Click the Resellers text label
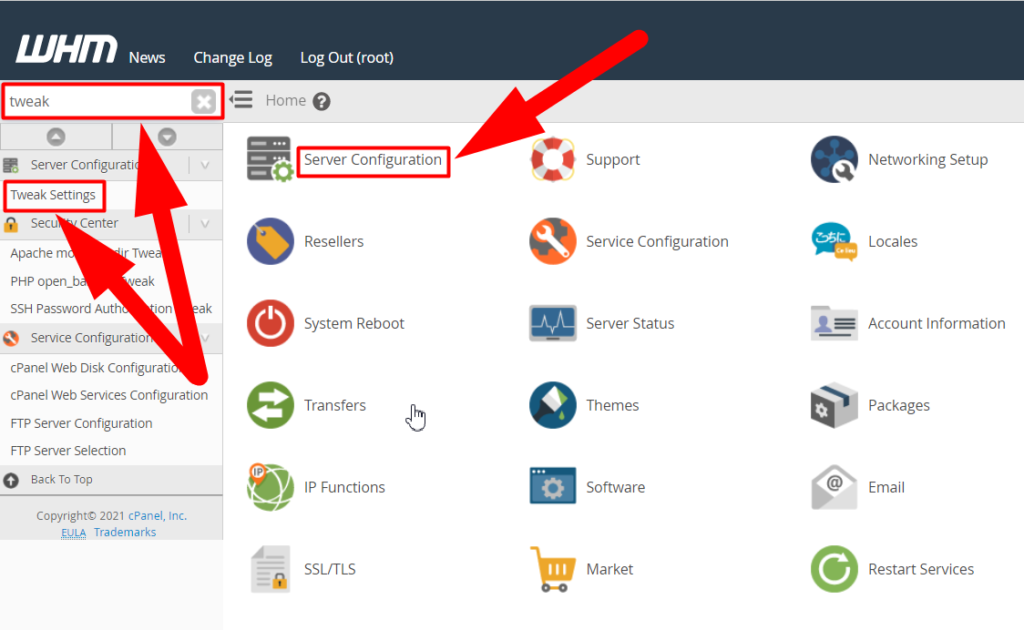Viewport: 1024px width, 630px height. click(x=334, y=242)
